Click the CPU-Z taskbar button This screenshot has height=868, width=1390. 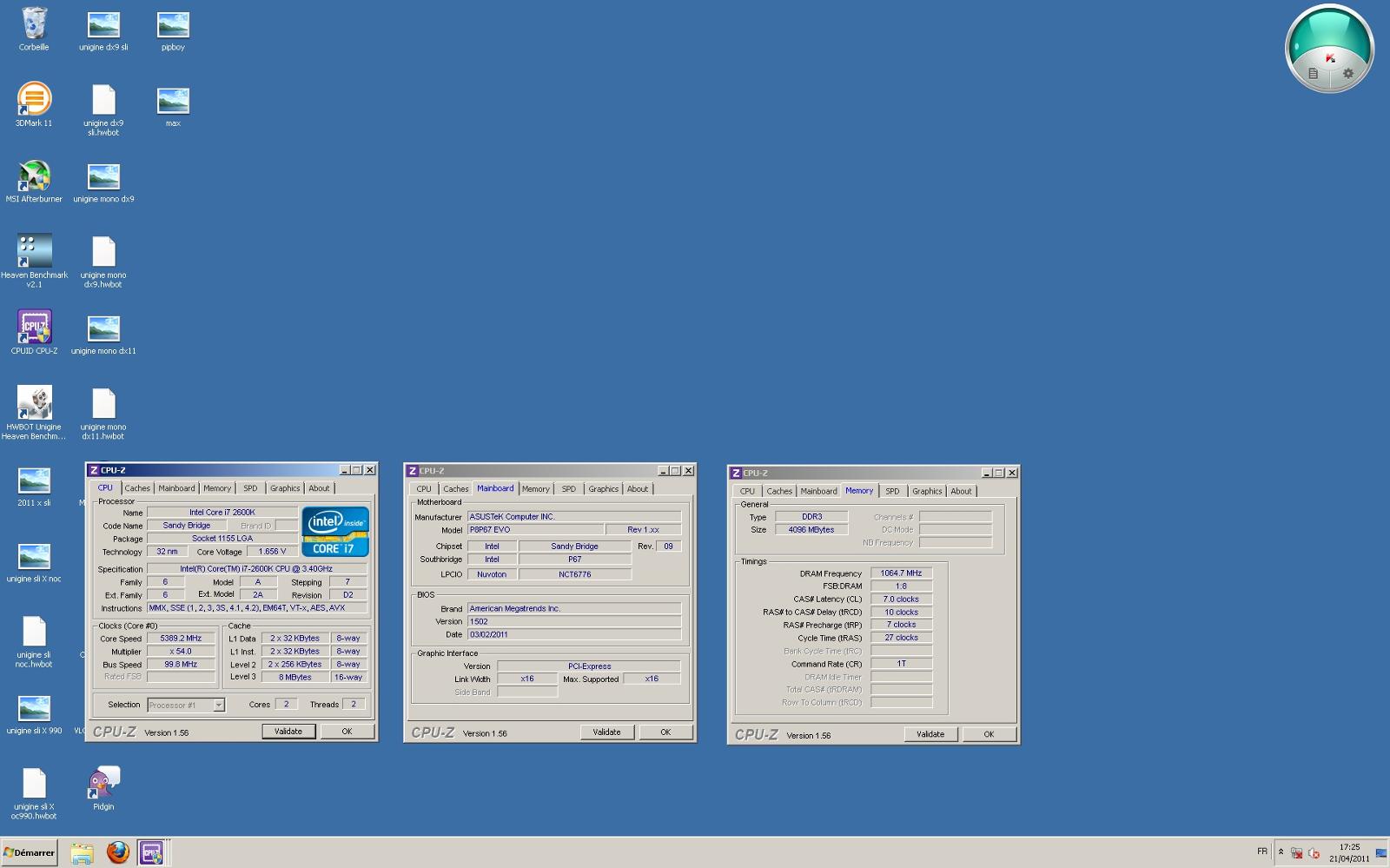[x=151, y=852]
